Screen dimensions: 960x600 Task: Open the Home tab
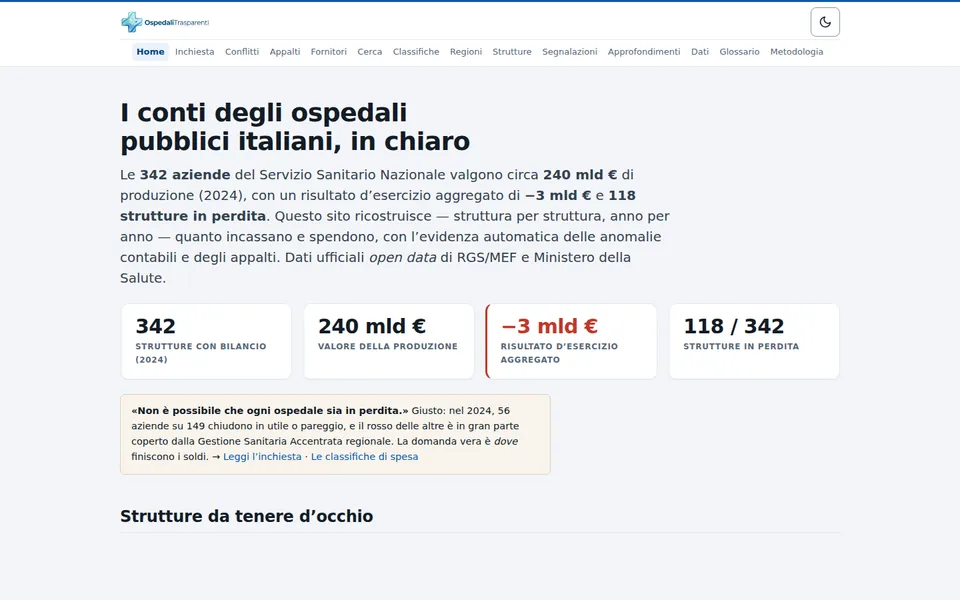click(x=150, y=51)
